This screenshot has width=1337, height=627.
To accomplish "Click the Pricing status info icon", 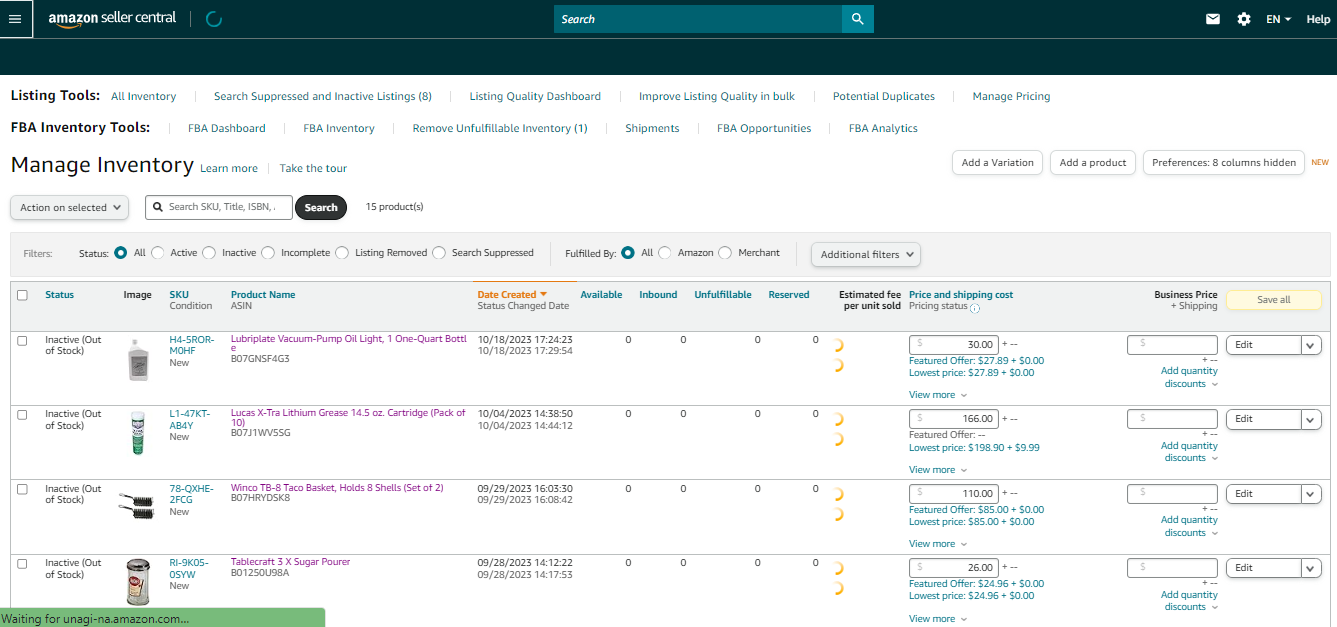I will pyautogui.click(x=975, y=308).
